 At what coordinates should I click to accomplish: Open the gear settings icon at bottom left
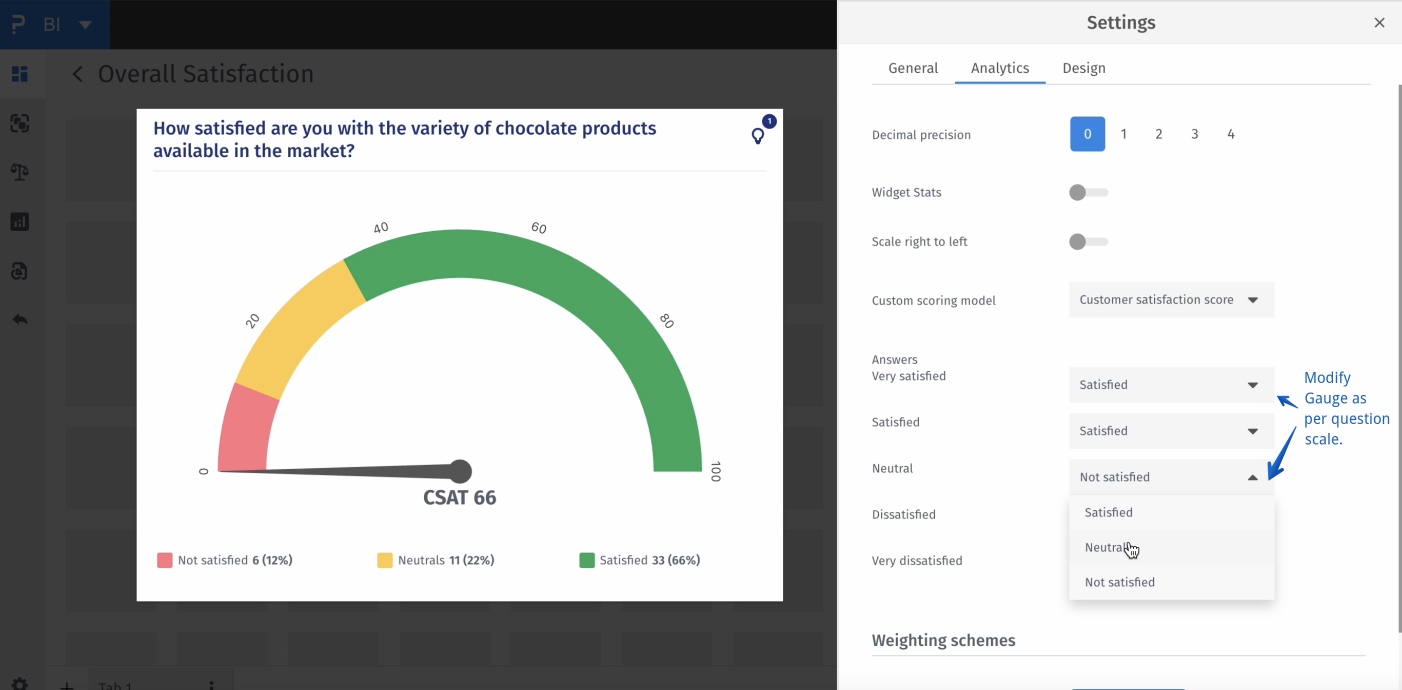pyautogui.click(x=20, y=683)
